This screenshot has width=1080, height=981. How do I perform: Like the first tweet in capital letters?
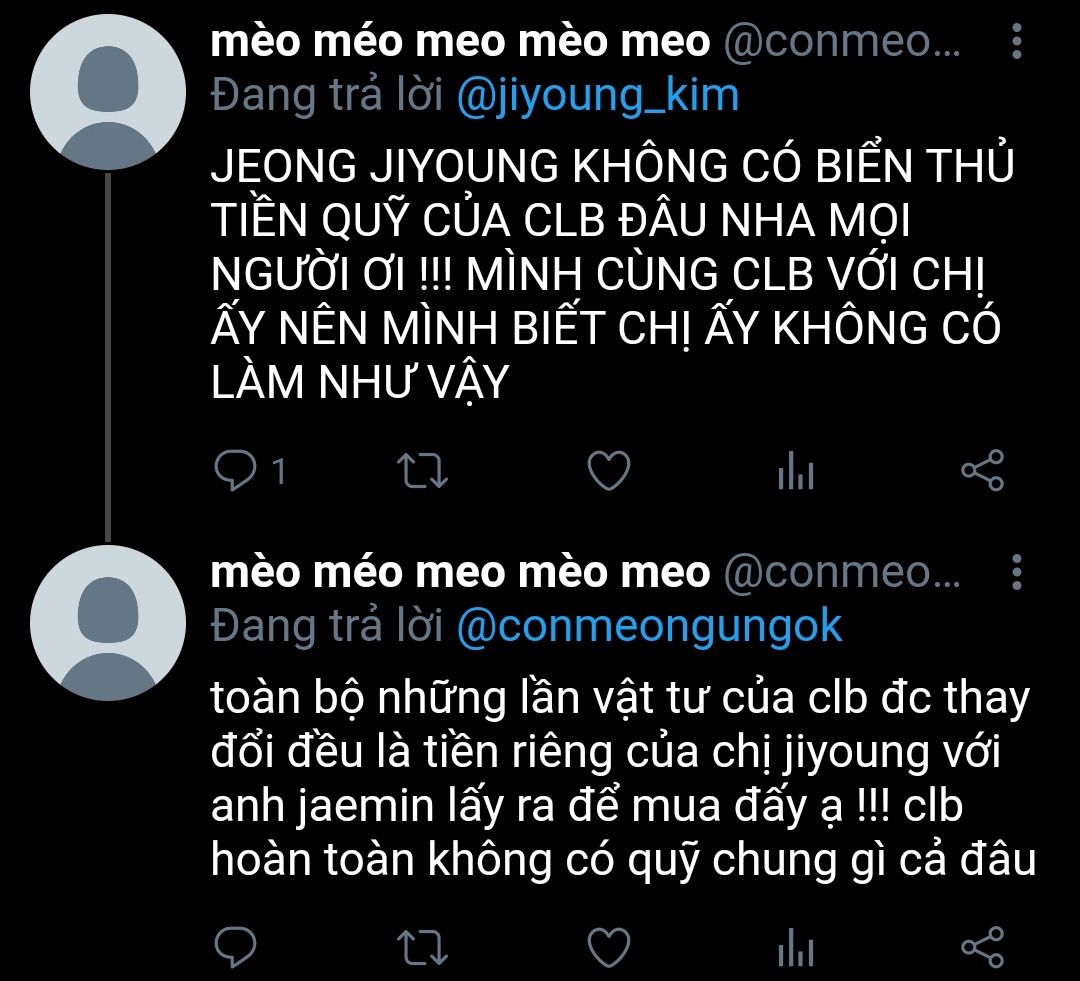coord(609,471)
